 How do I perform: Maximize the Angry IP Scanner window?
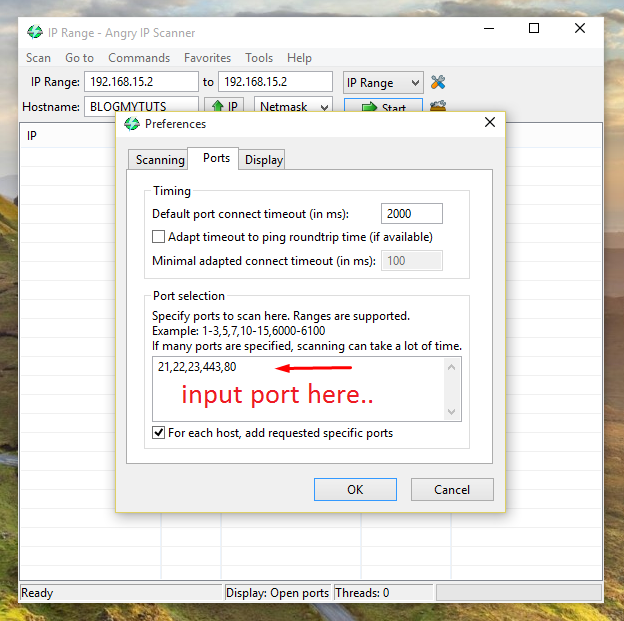click(534, 28)
